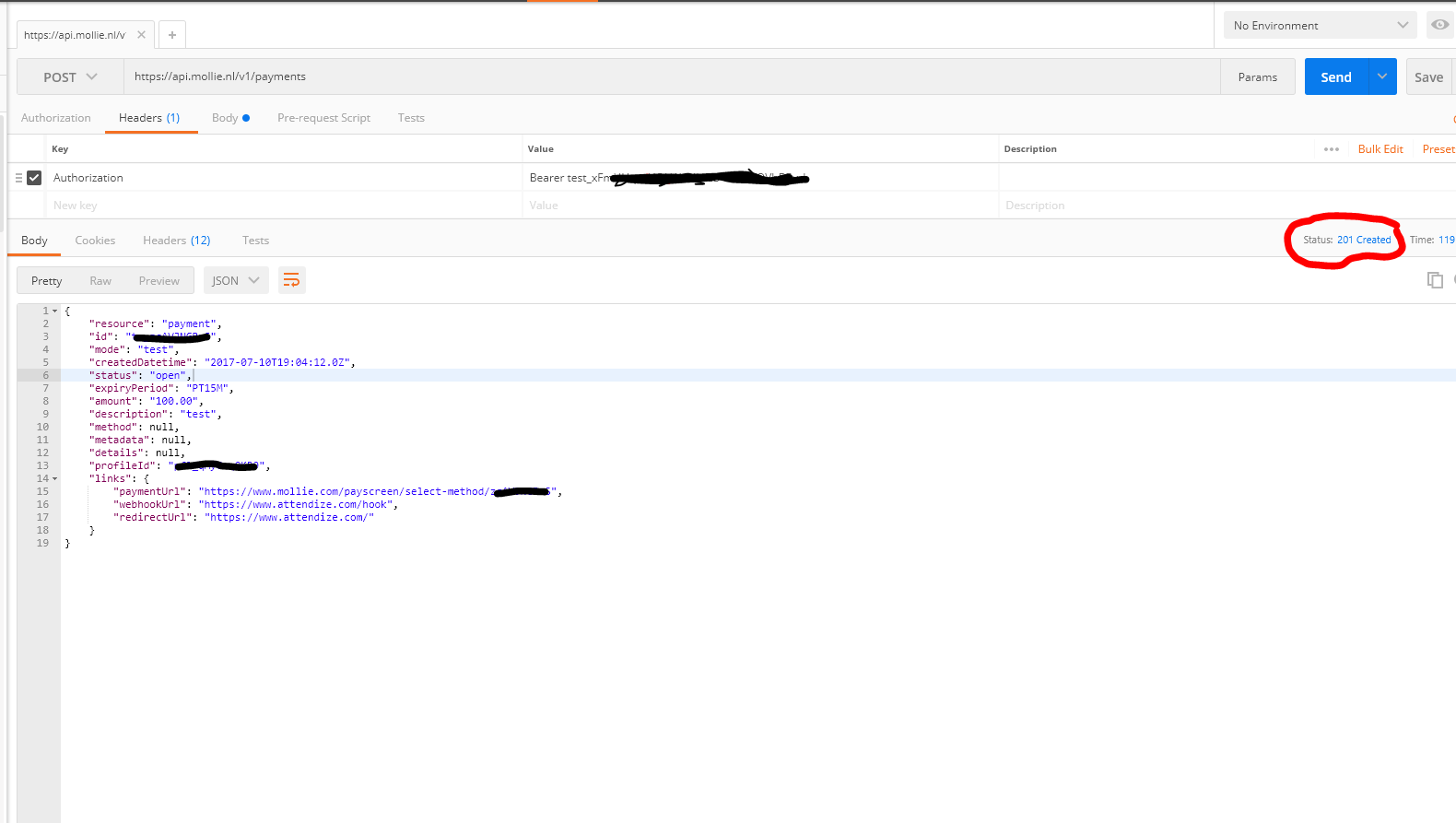
Task: Open the response Tests tab
Action: click(x=255, y=241)
